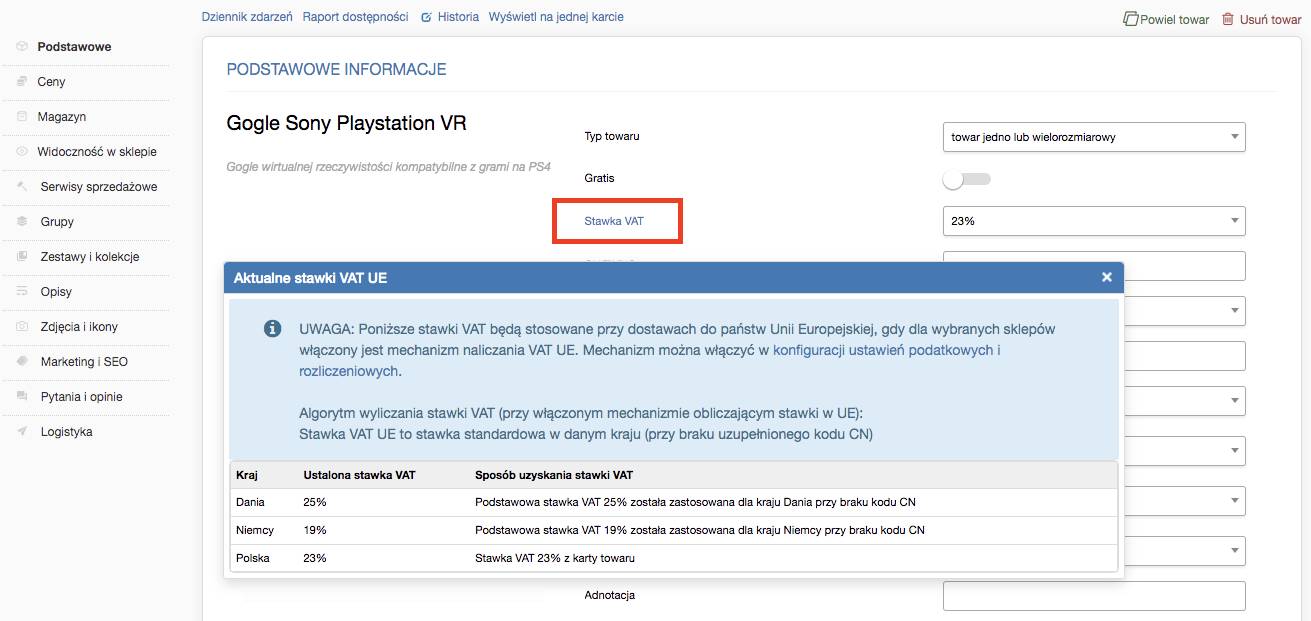Click the Stawka VAT label link
Image resolution: width=1311 pixels, height=621 pixels.
[x=614, y=221]
